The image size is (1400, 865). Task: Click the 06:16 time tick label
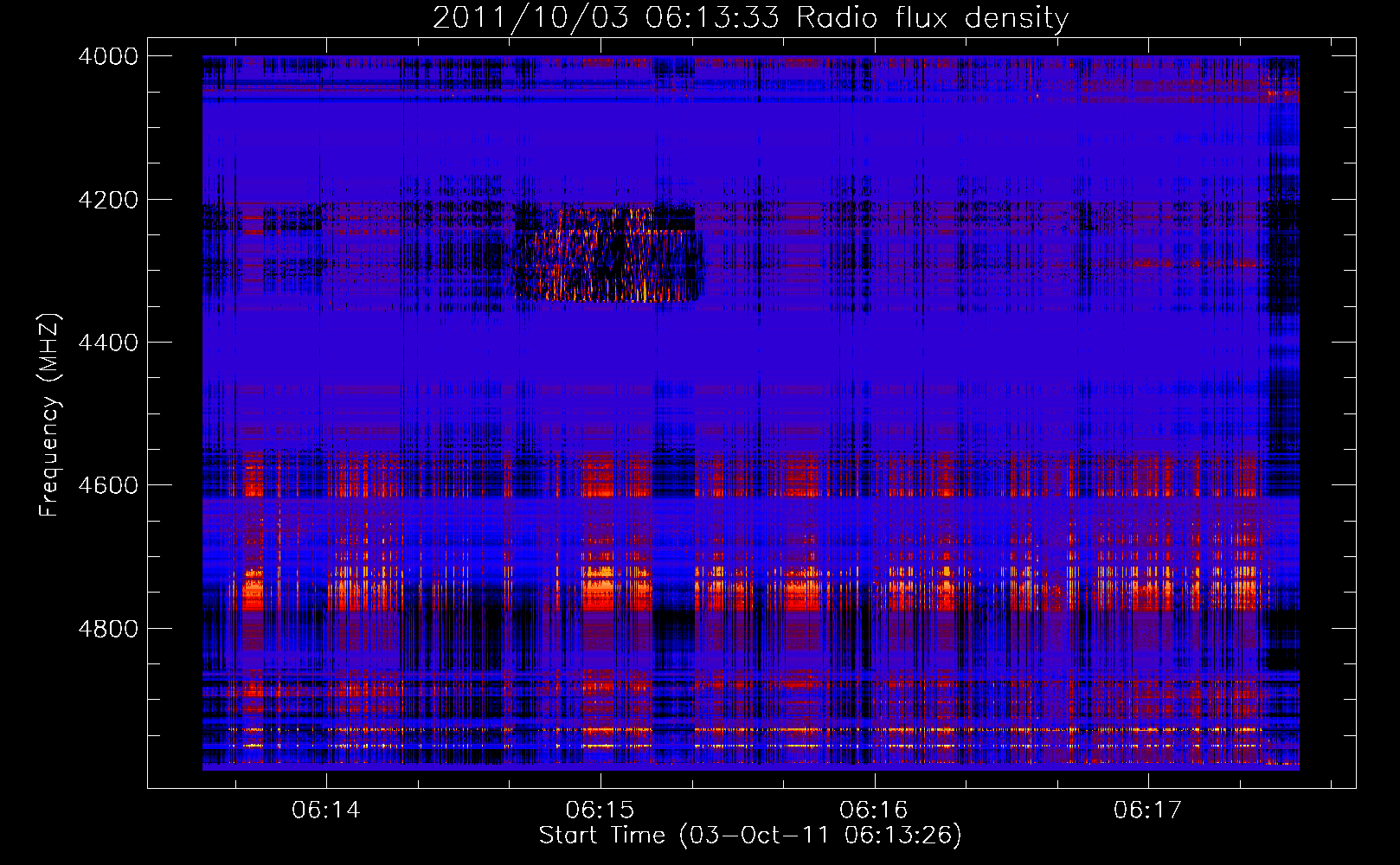pos(874,811)
